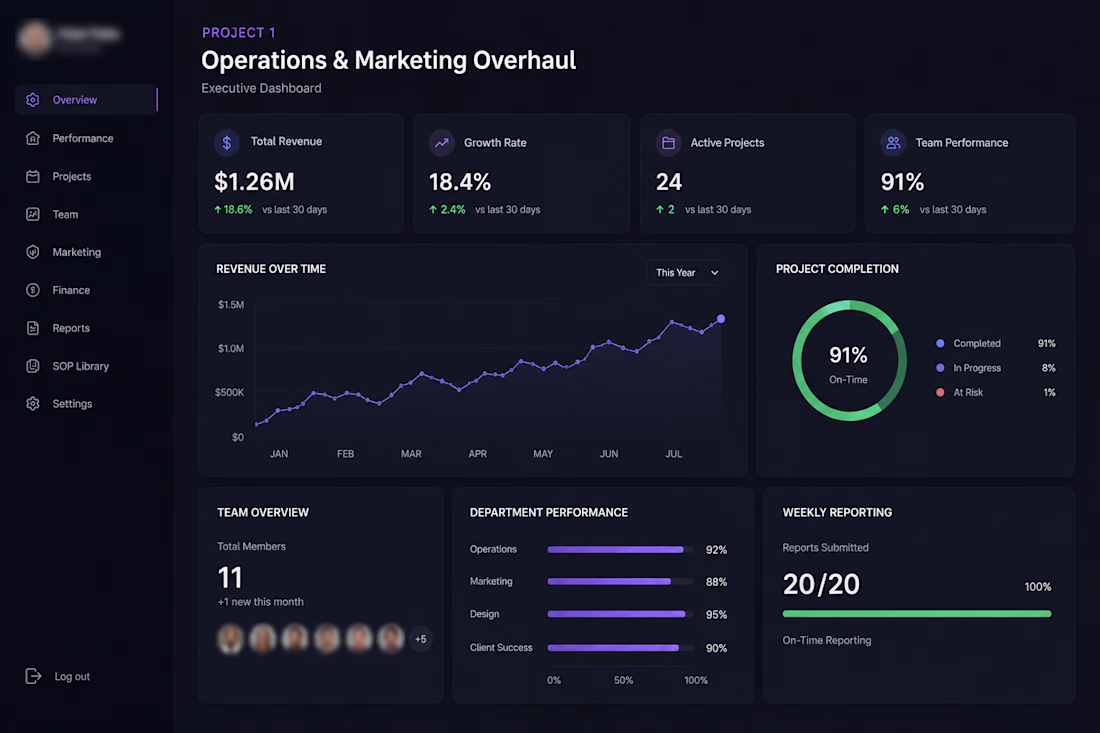This screenshot has width=1100, height=733.
Task: Click the dollar icon on Total Revenue card
Action: [x=227, y=143]
